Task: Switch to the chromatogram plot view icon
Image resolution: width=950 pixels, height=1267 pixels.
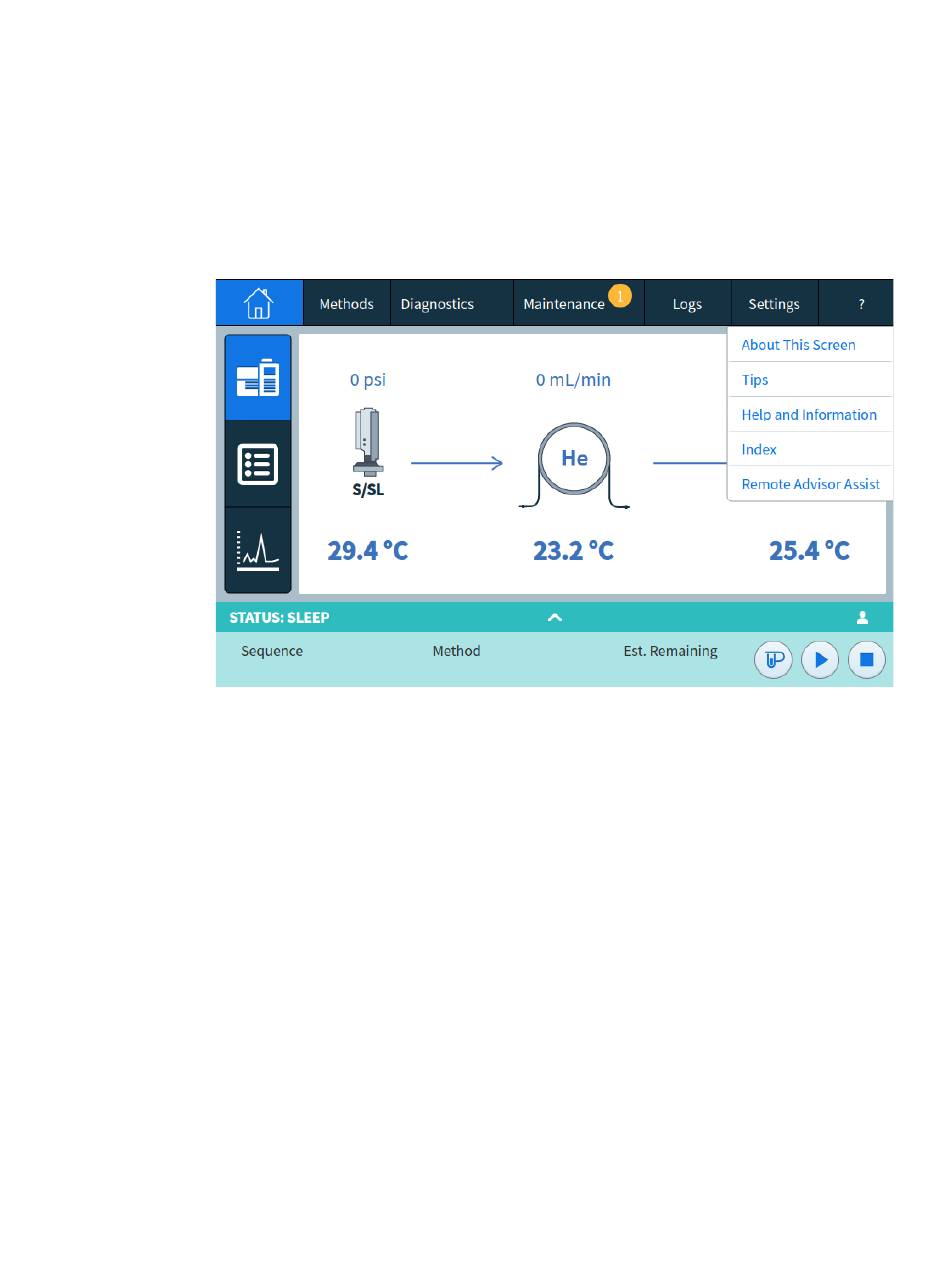Action: coord(258,551)
